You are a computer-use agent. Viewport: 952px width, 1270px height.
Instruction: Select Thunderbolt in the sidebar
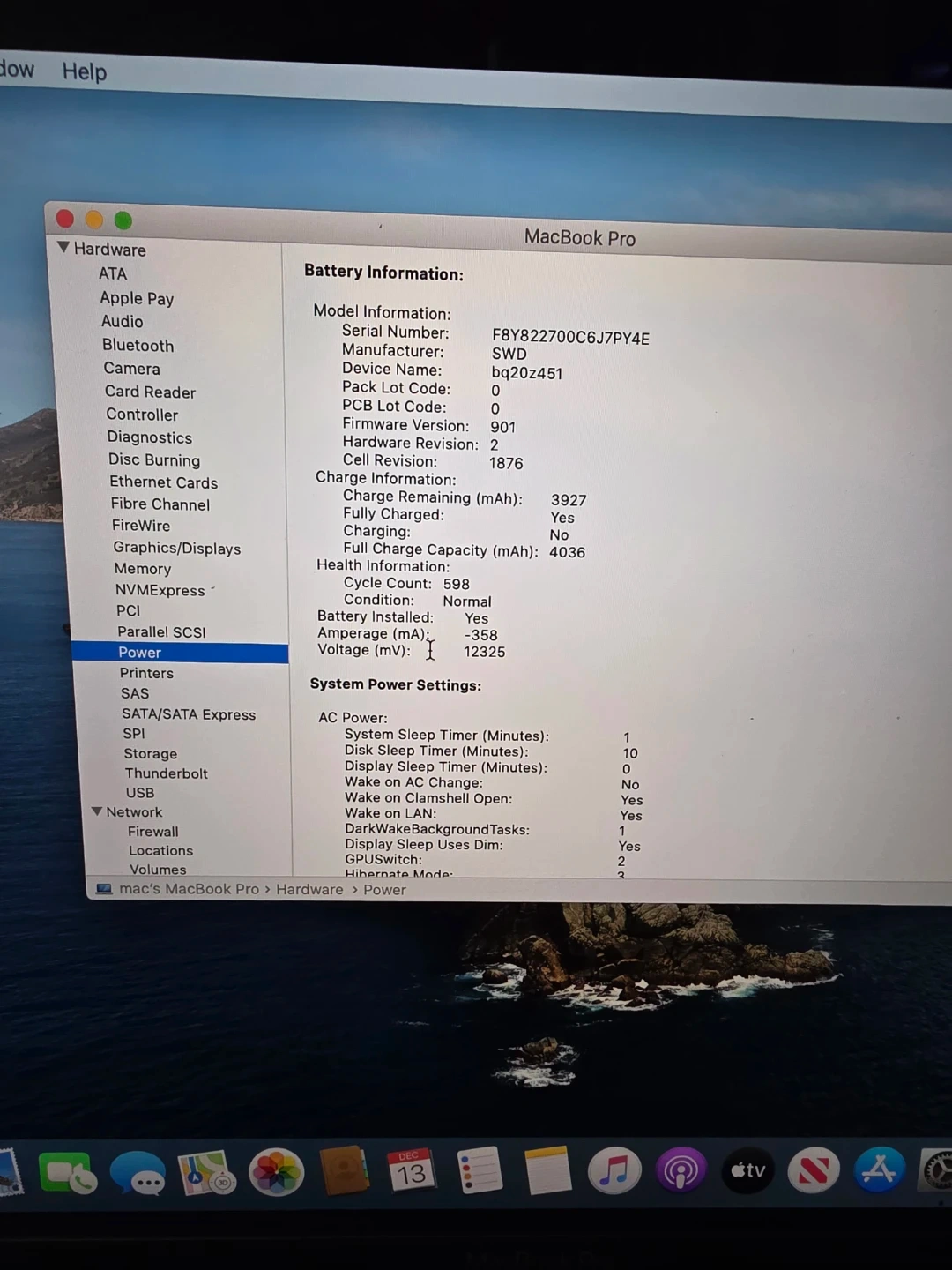(x=166, y=773)
